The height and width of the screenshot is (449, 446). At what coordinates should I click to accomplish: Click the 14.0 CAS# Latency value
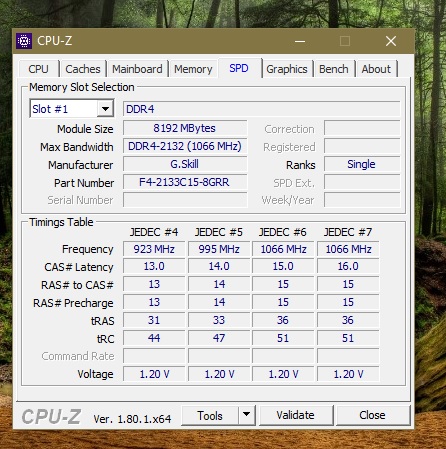point(219,266)
